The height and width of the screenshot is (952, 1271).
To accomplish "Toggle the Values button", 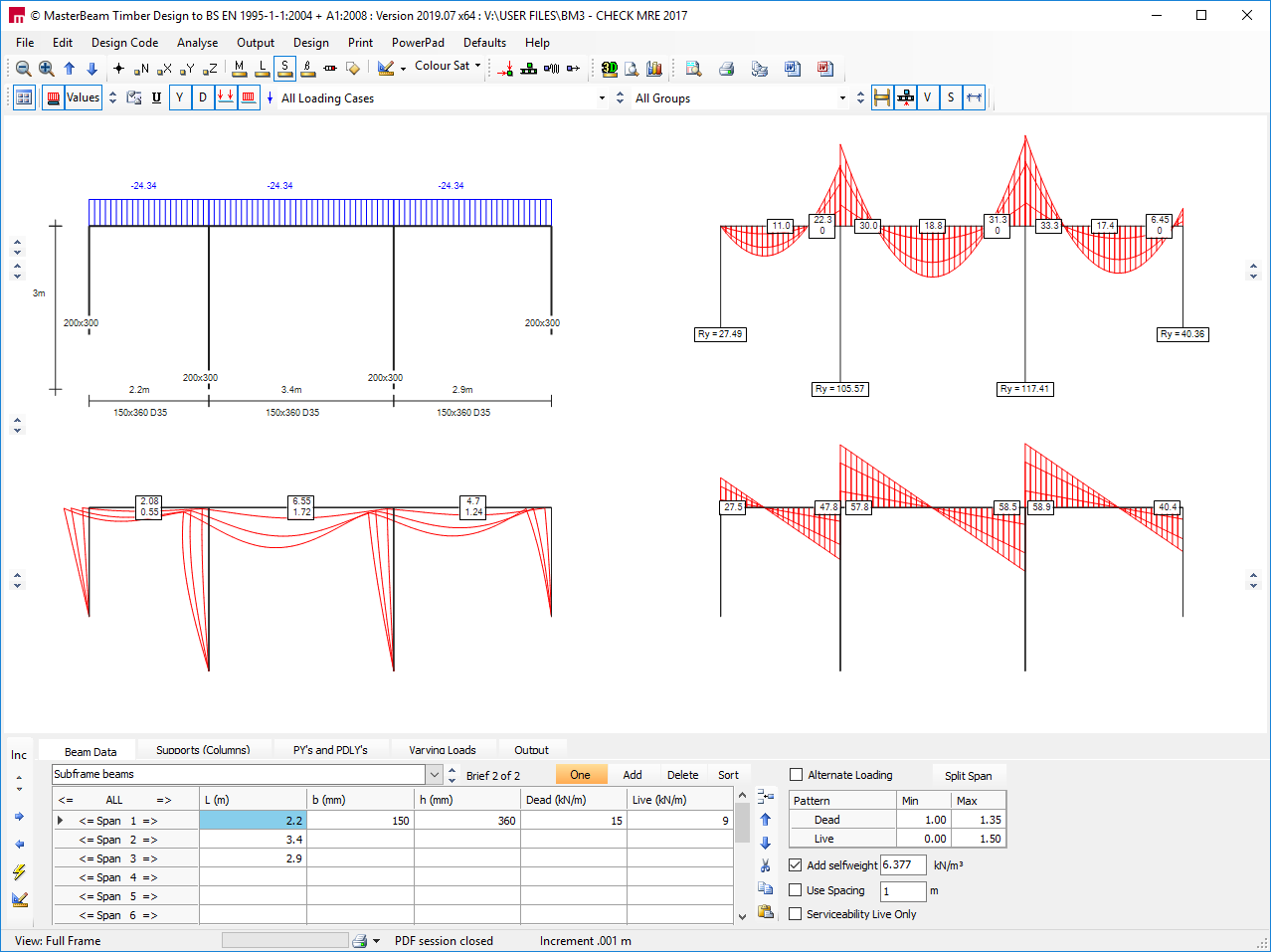I will [83, 97].
